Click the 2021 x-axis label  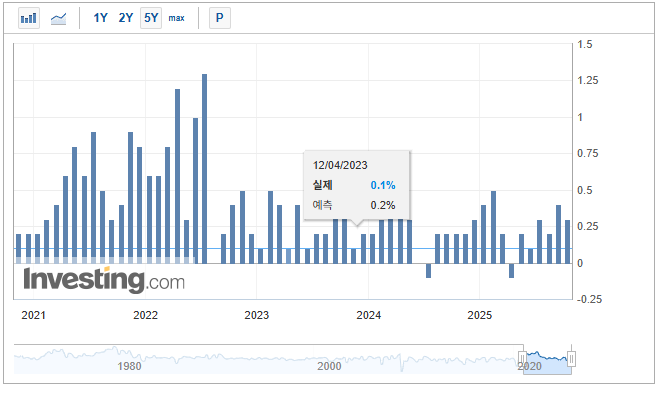coord(33,315)
